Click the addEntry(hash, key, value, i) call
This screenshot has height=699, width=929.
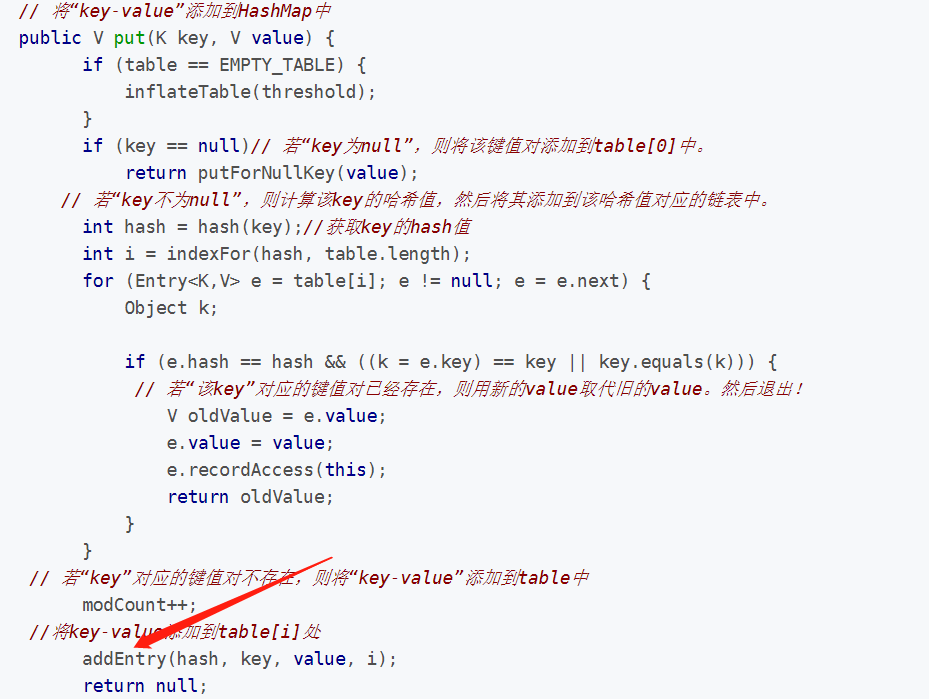(x=239, y=659)
